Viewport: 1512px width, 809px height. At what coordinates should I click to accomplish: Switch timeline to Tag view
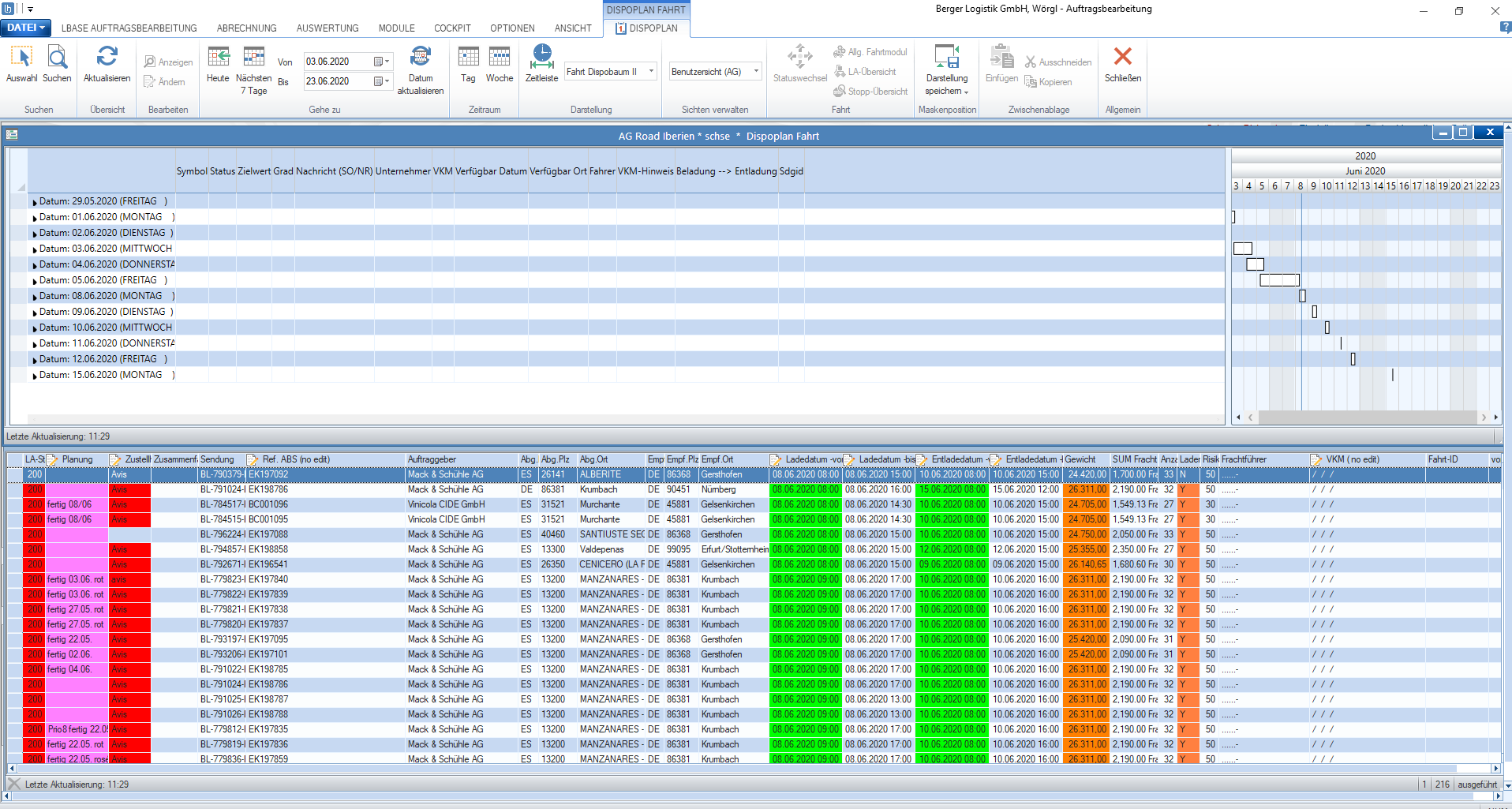468,57
